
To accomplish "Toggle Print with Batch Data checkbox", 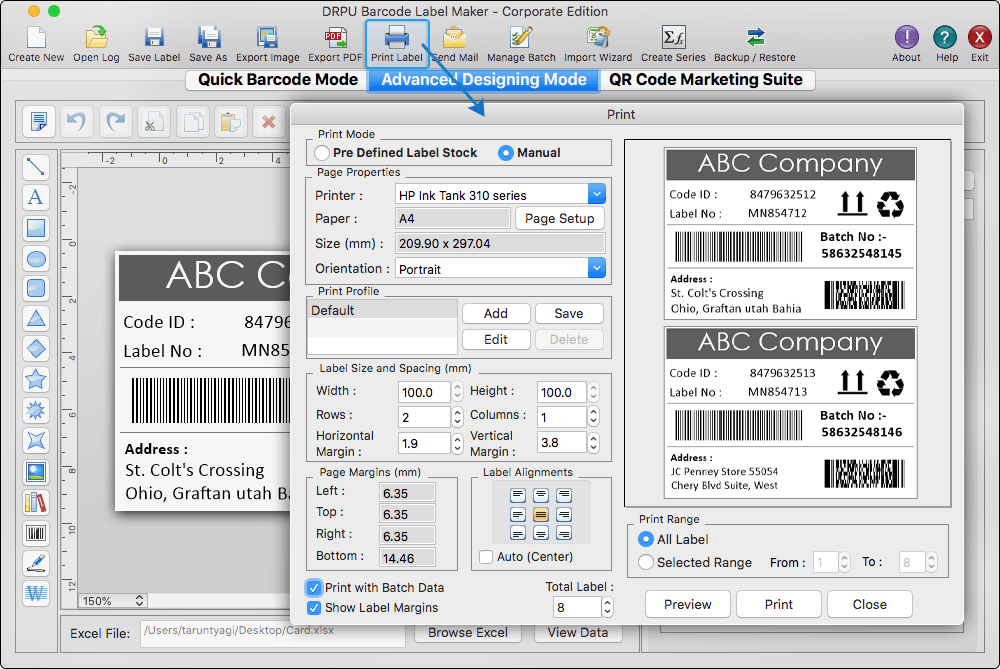I will tap(314, 587).
